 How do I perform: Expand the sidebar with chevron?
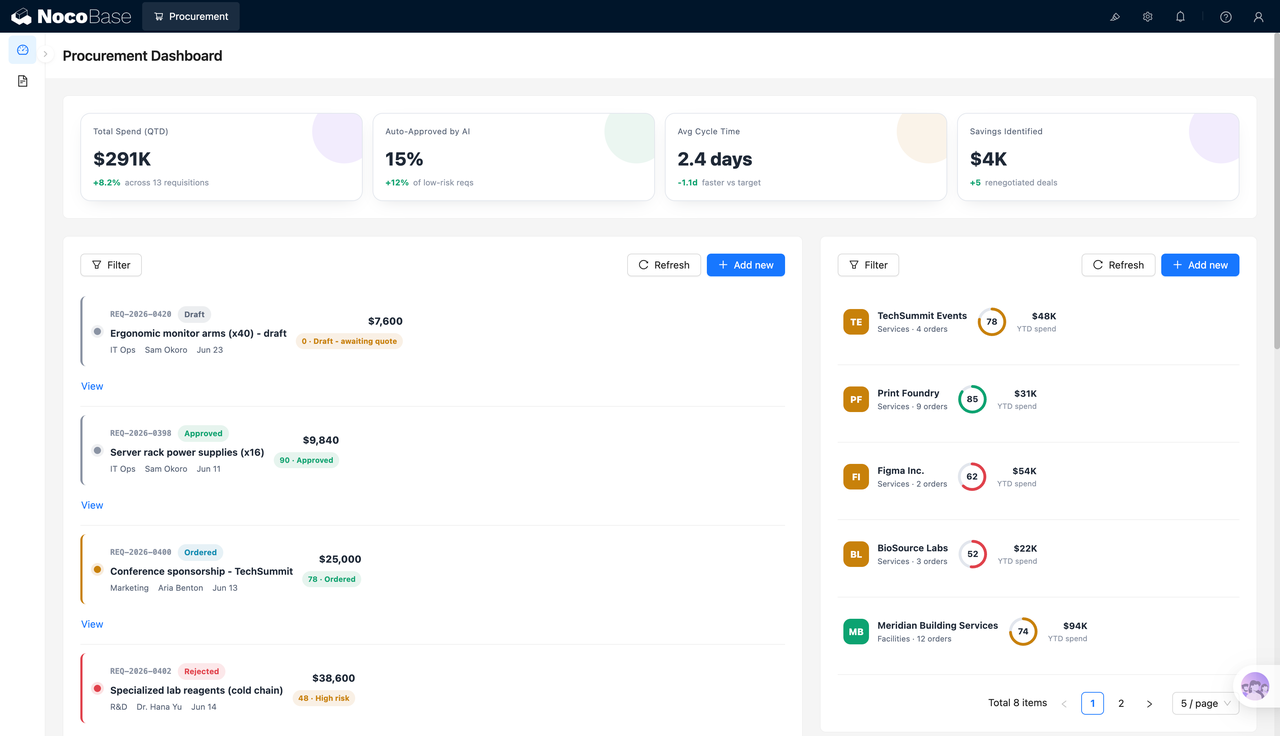45,54
